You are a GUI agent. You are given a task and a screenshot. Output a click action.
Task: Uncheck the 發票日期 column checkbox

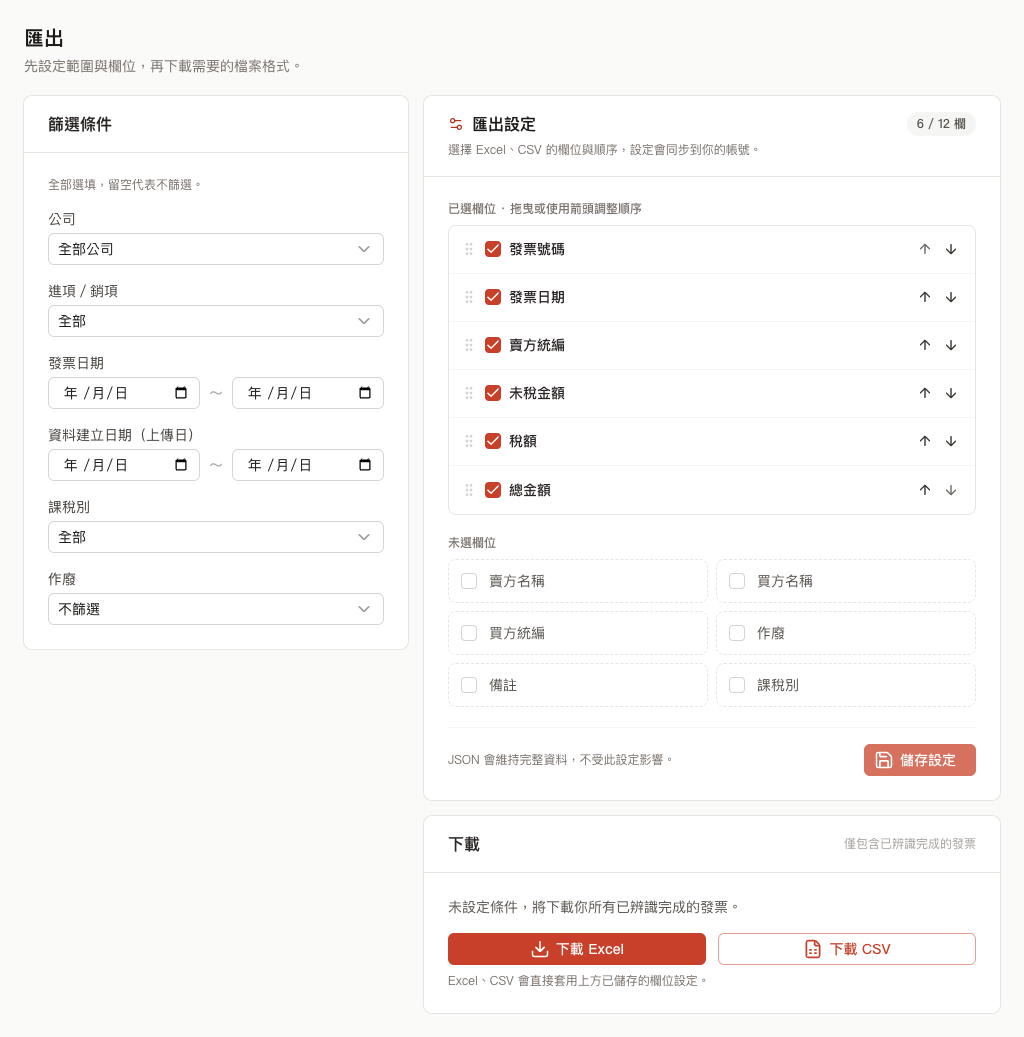click(x=493, y=297)
